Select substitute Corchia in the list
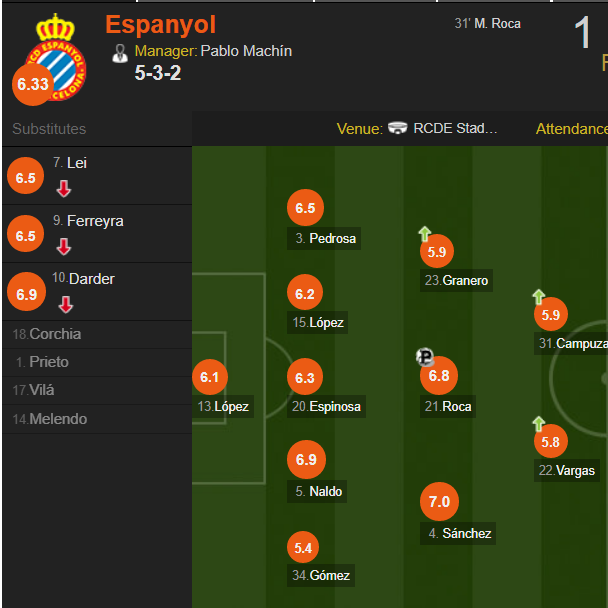 tap(97, 334)
